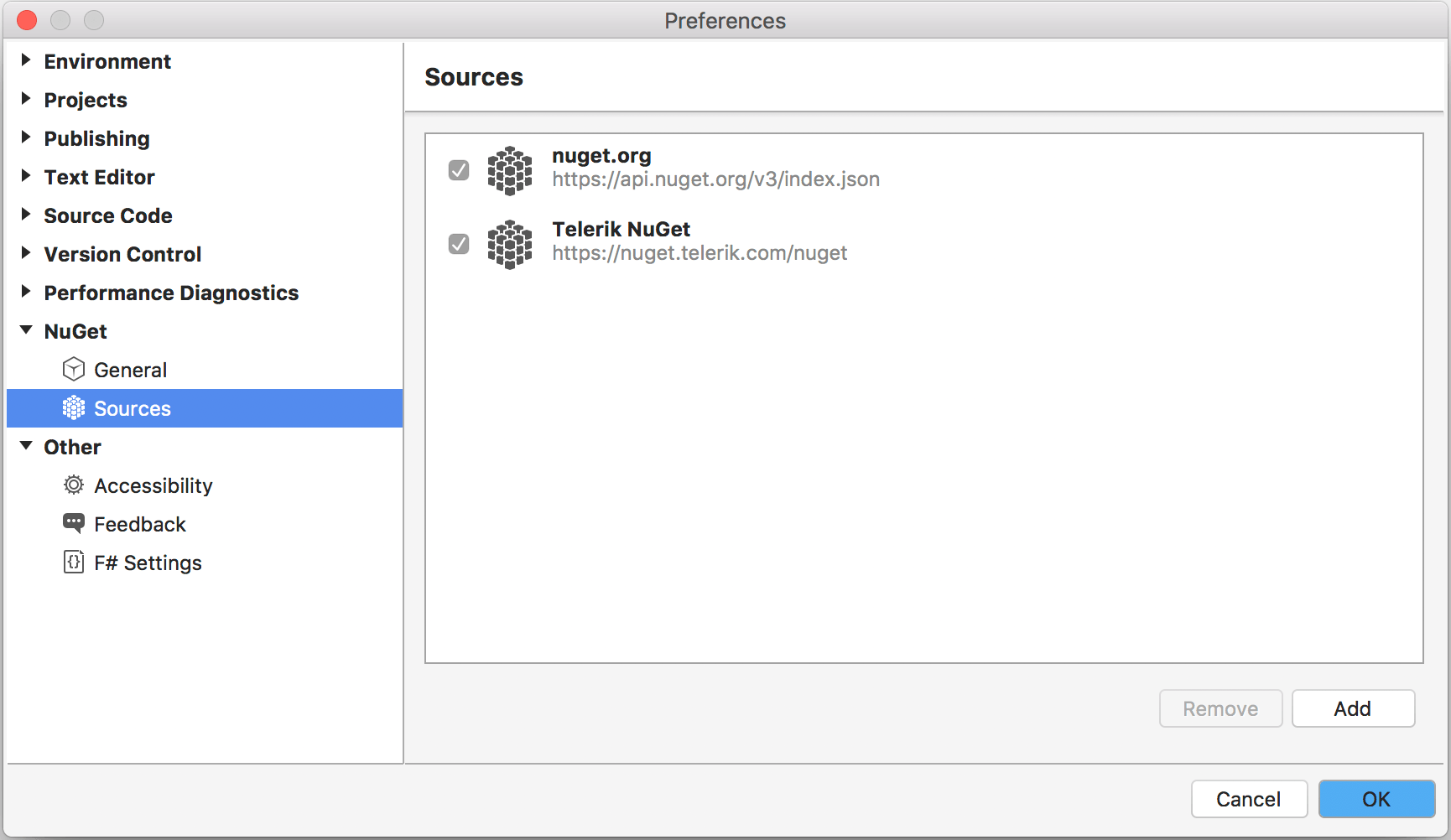Click the https://api.nuget.org/v3/index.json URL text
Viewport: 1451px width, 840px height.
click(715, 179)
